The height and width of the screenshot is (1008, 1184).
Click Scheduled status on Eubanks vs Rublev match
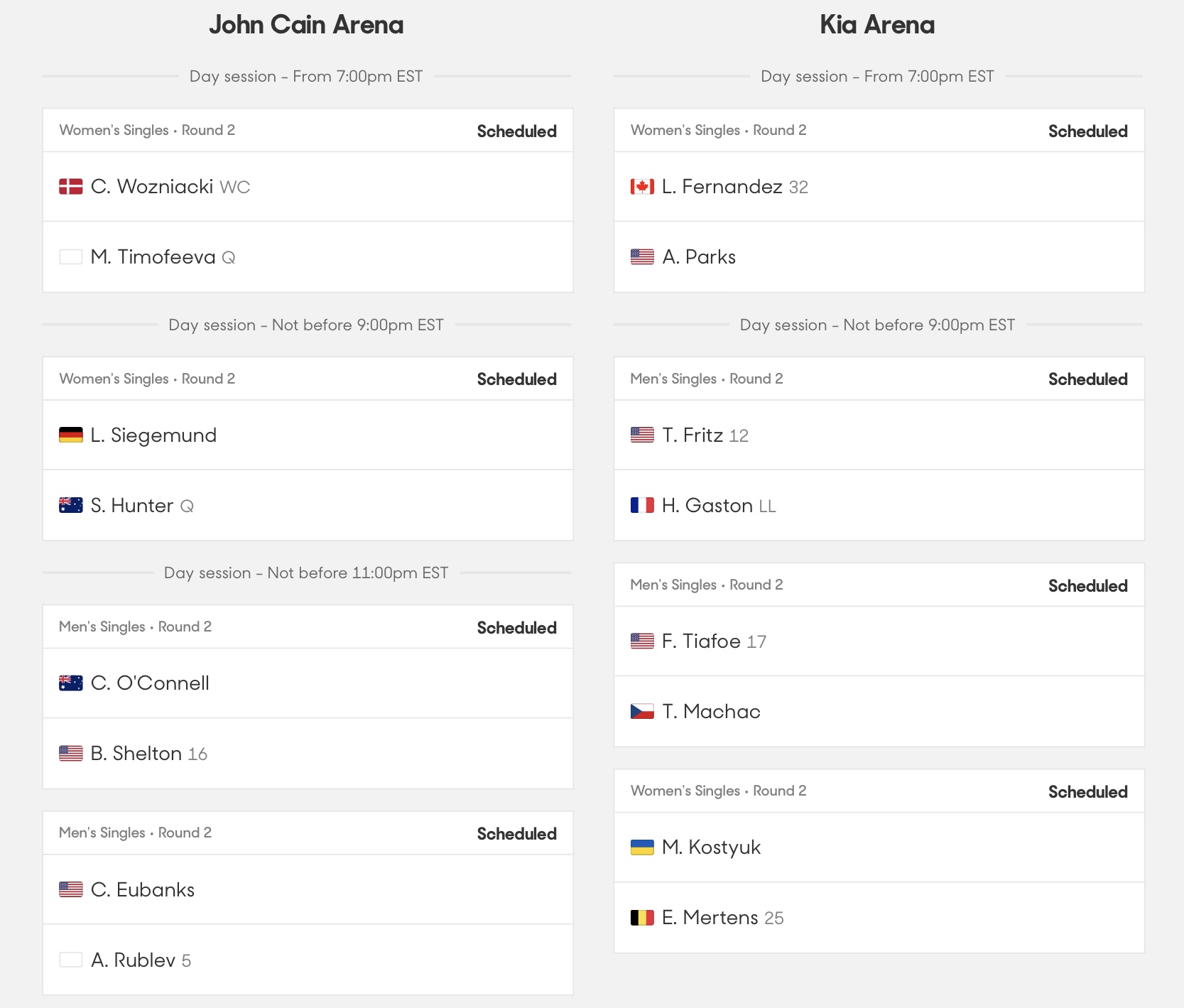pyautogui.click(x=516, y=834)
